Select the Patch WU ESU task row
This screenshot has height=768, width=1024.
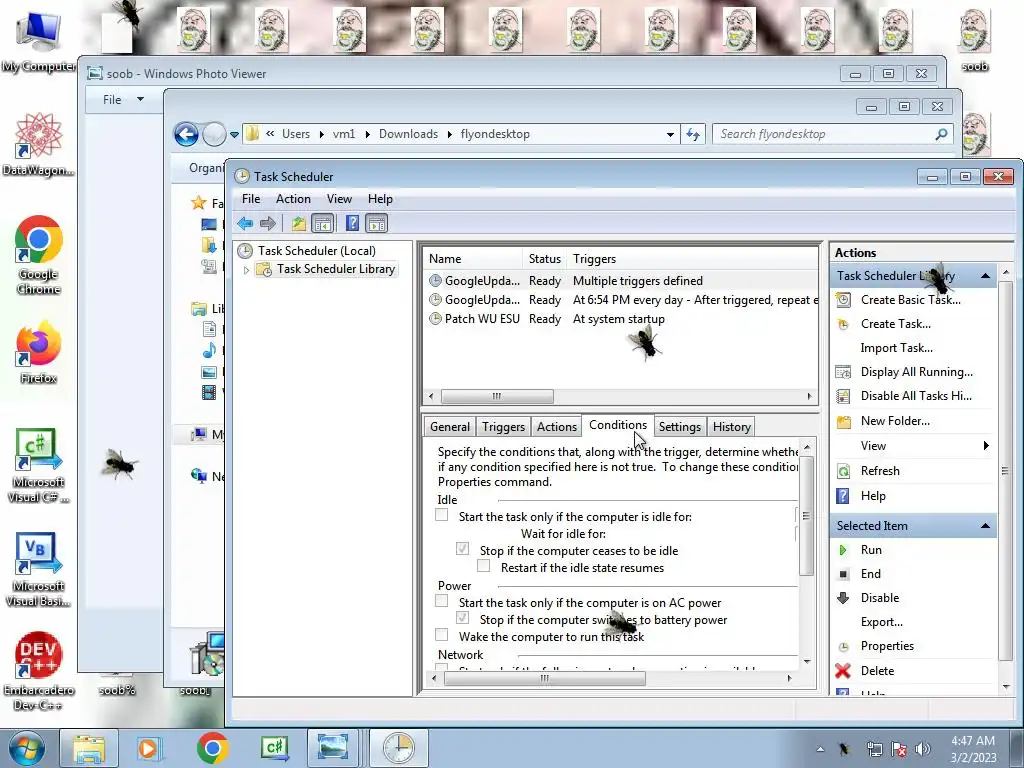(x=620, y=319)
